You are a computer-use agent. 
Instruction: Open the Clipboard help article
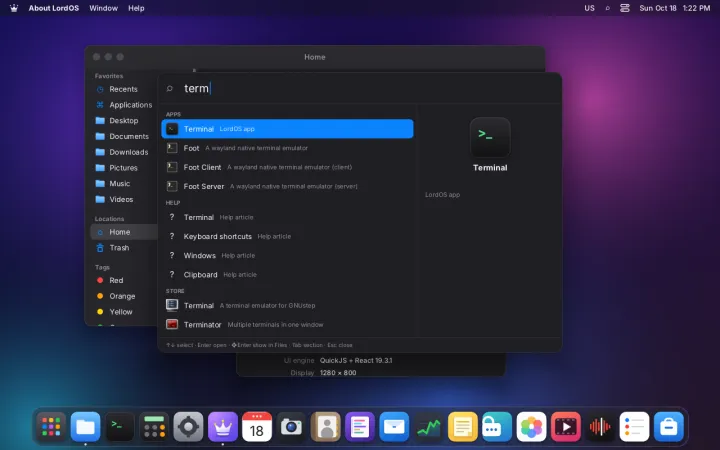point(287,275)
